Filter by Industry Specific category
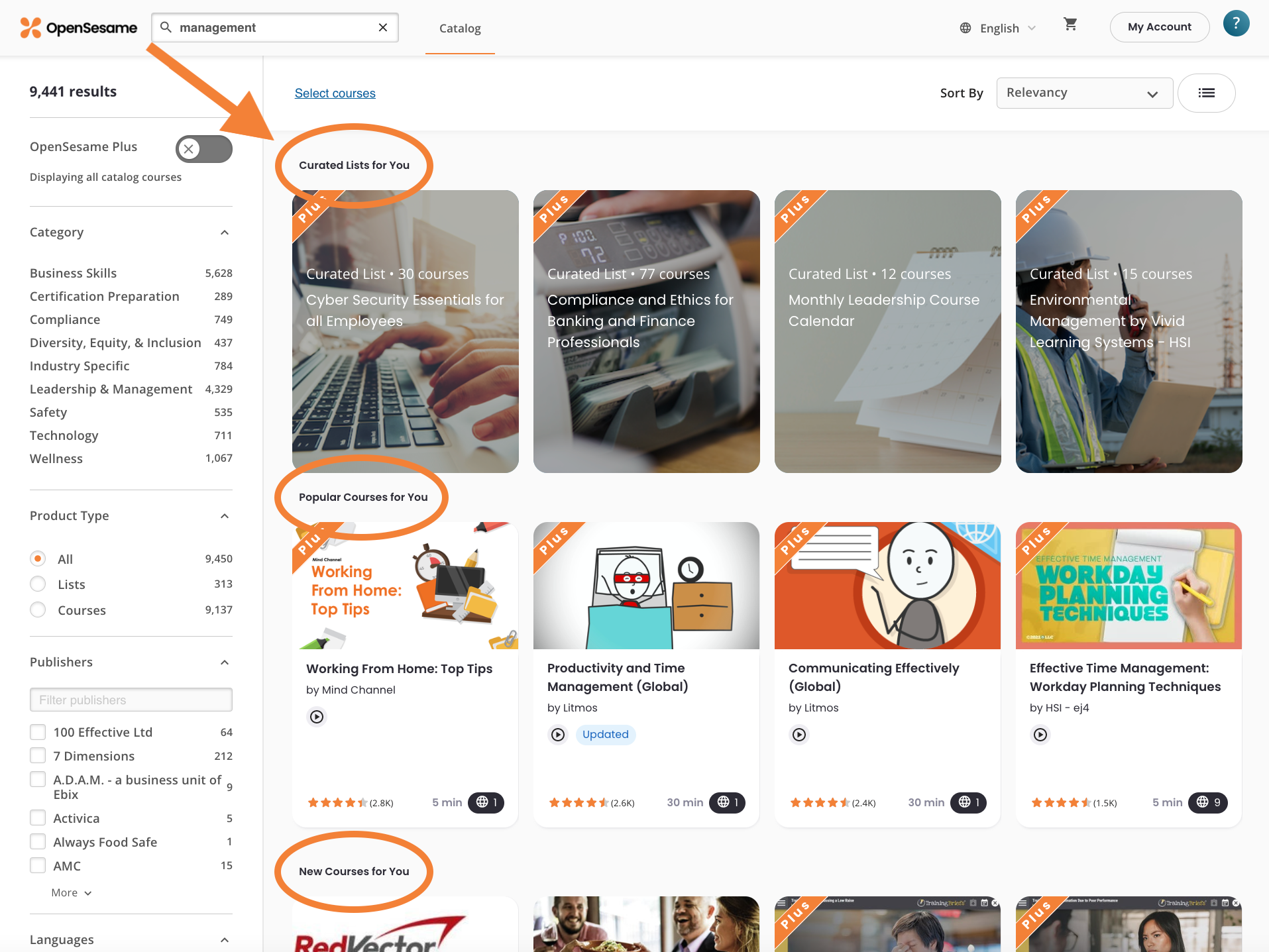This screenshot has width=1269, height=952. tap(80, 366)
